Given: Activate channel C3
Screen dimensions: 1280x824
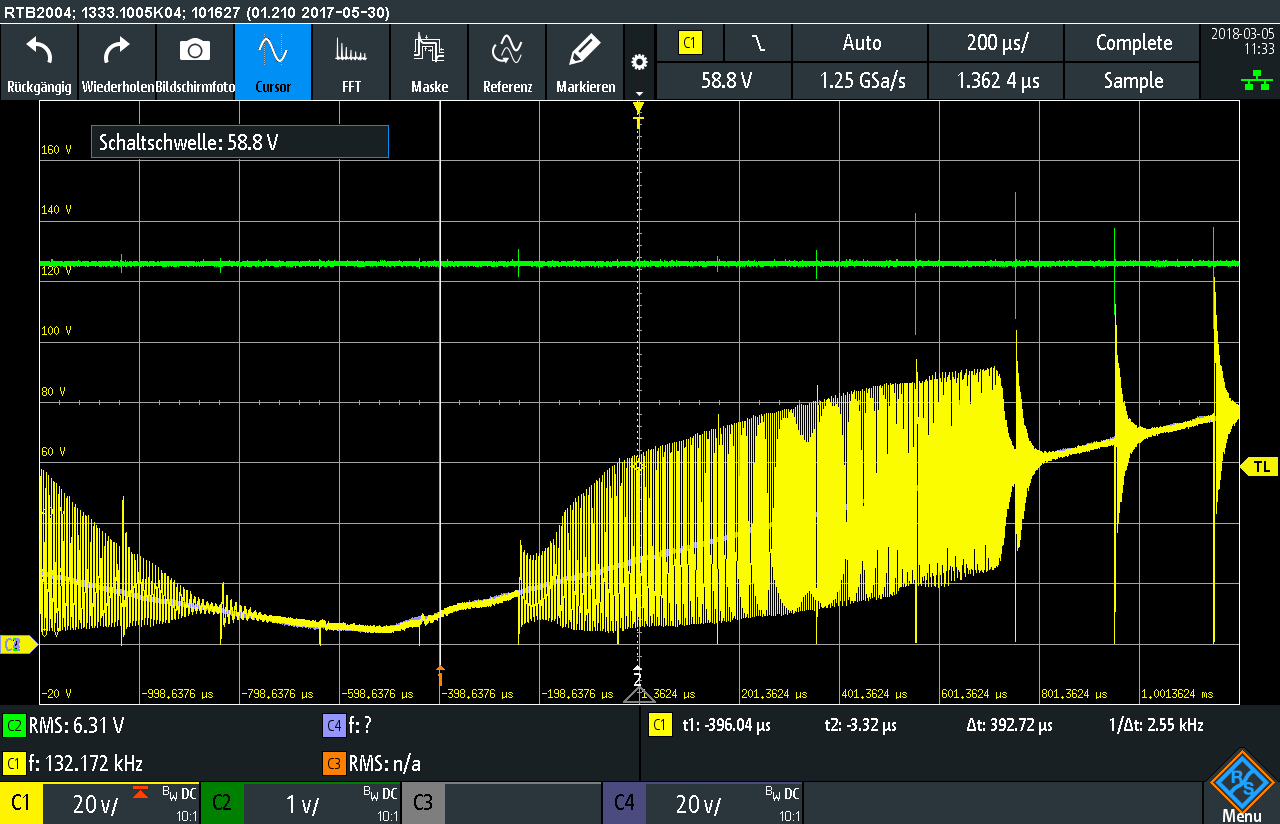Looking at the screenshot, I should coord(502,803).
